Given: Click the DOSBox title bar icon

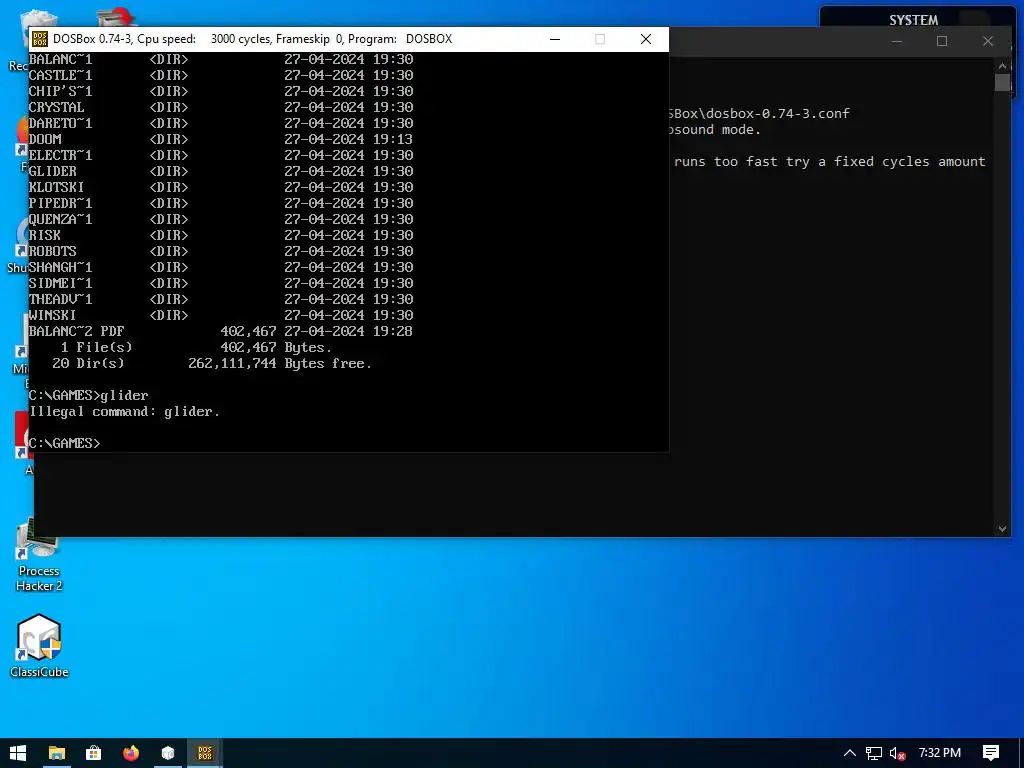Looking at the screenshot, I should [x=40, y=39].
